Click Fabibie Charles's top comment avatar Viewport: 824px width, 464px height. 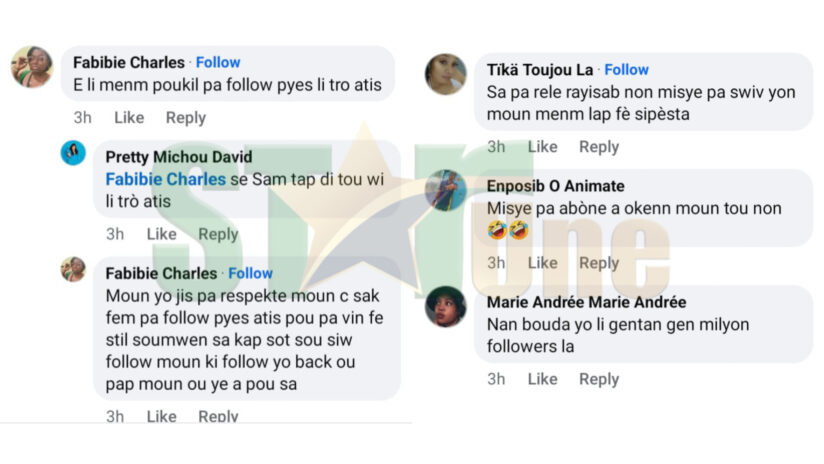pos(31,67)
